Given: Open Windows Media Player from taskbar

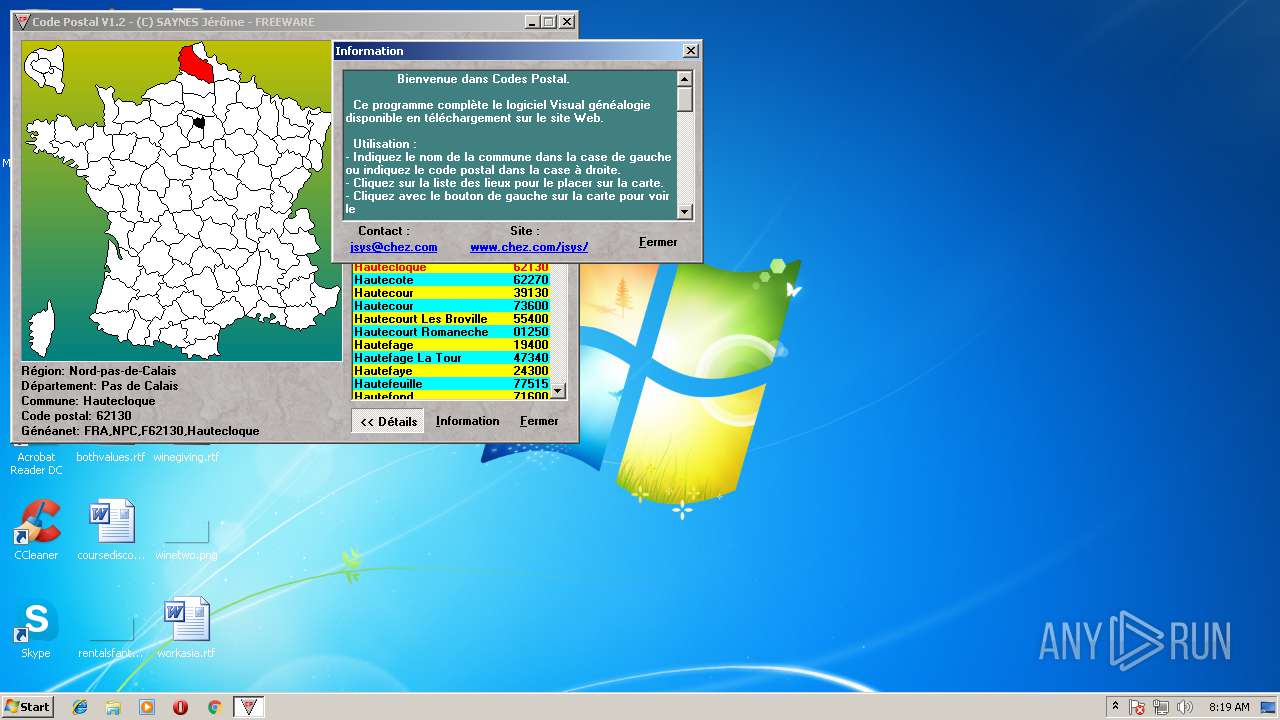Looking at the screenshot, I should pos(147,707).
